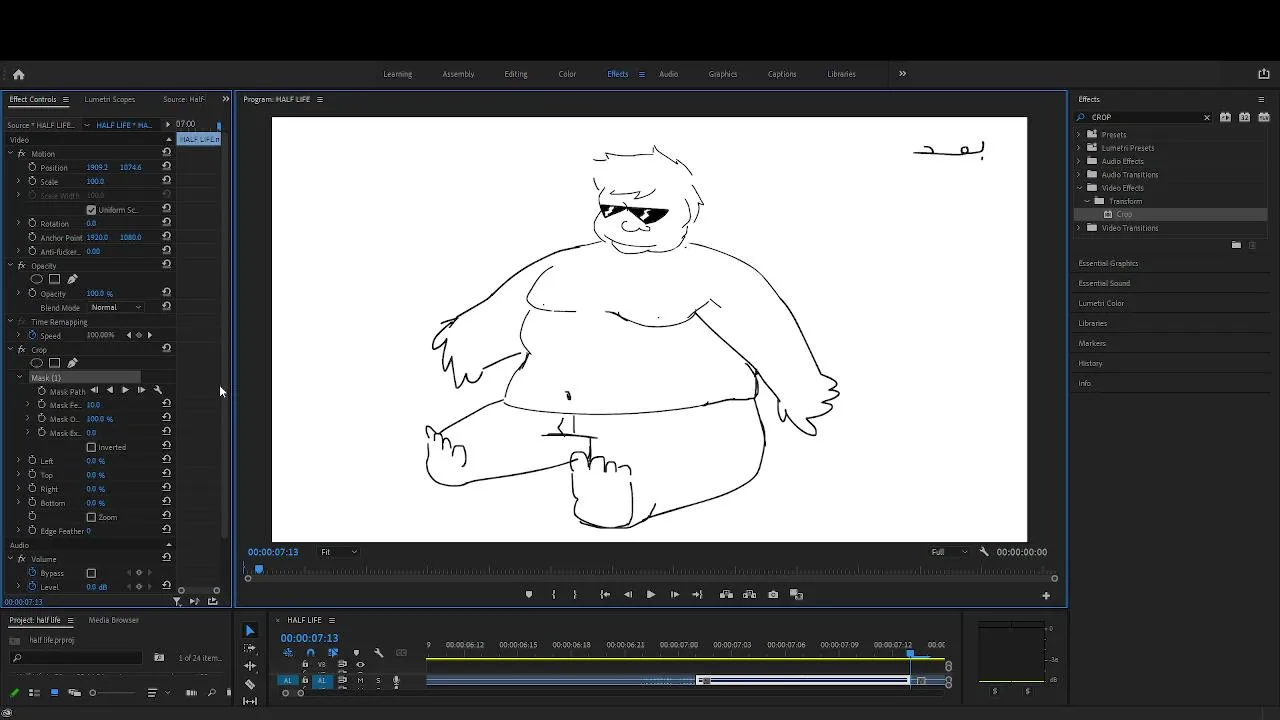Collapse Mask (1) properties
Image resolution: width=1280 pixels, height=720 pixels.
pyautogui.click(x=19, y=378)
